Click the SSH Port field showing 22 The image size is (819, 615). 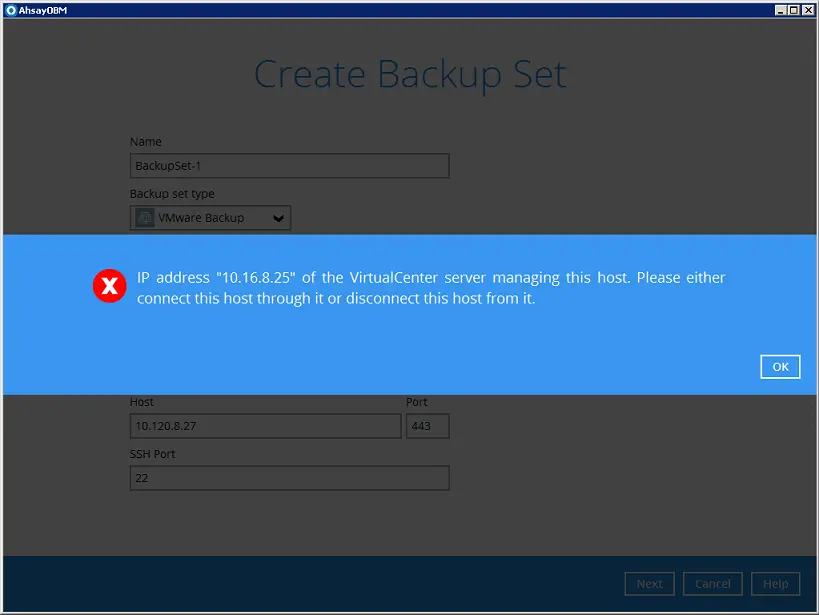[288, 477]
